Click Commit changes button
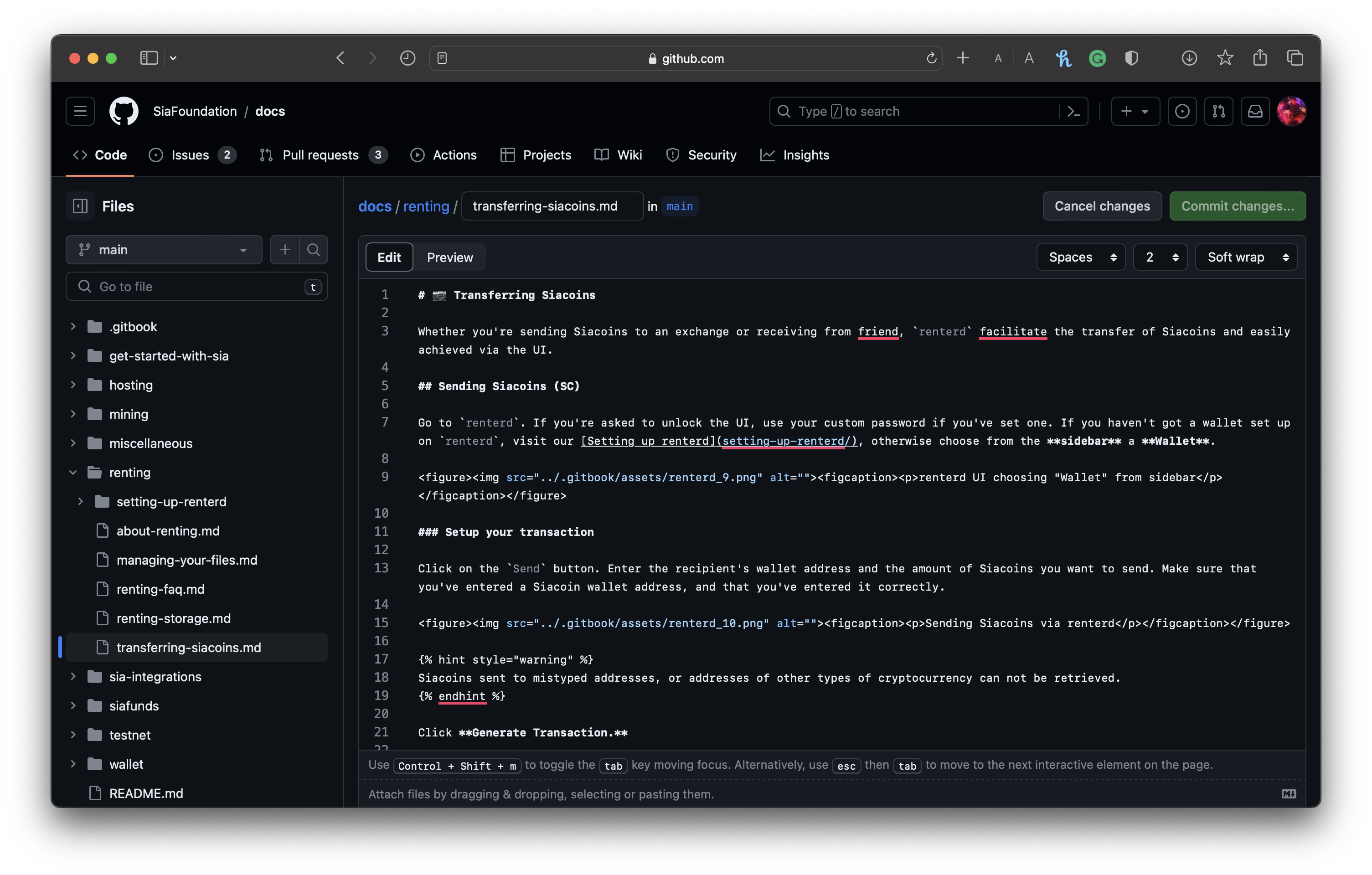The image size is (1372, 875). coord(1237,206)
